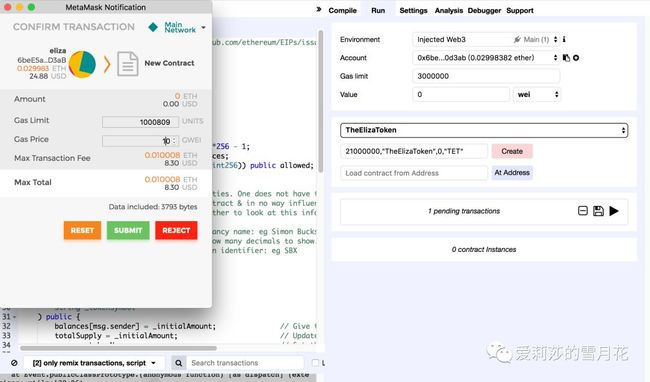Switch to the Run tab

pos(378,10)
